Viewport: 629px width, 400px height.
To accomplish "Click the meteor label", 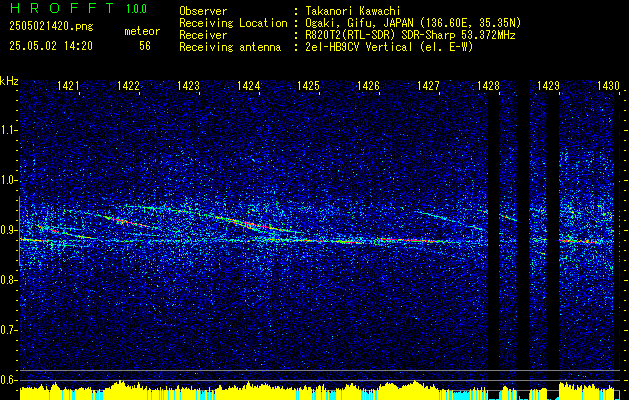I will (x=142, y=31).
